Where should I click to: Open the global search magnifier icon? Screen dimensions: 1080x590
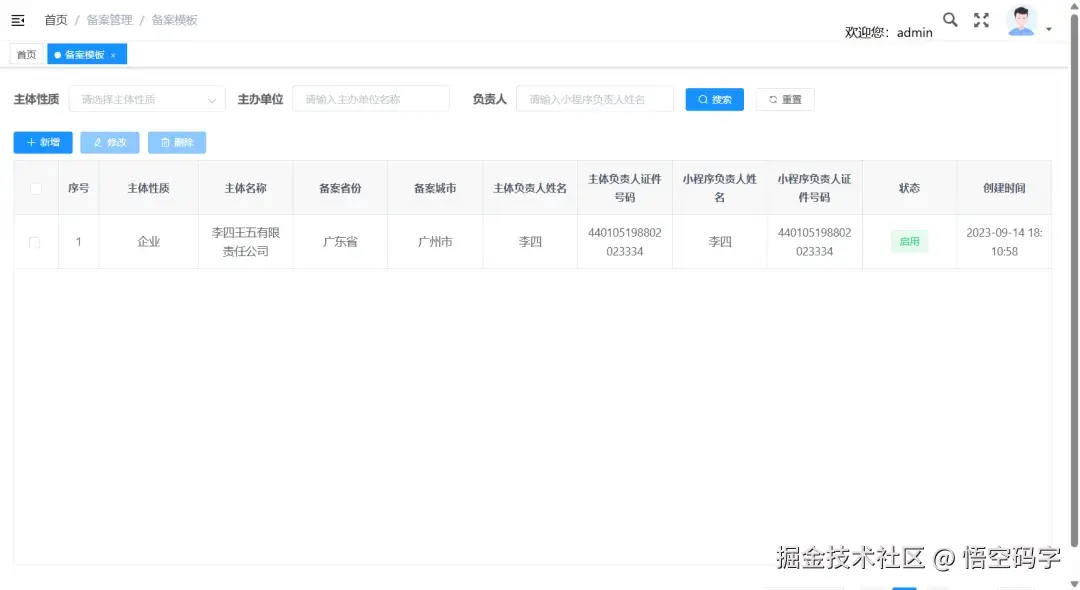tap(949, 19)
